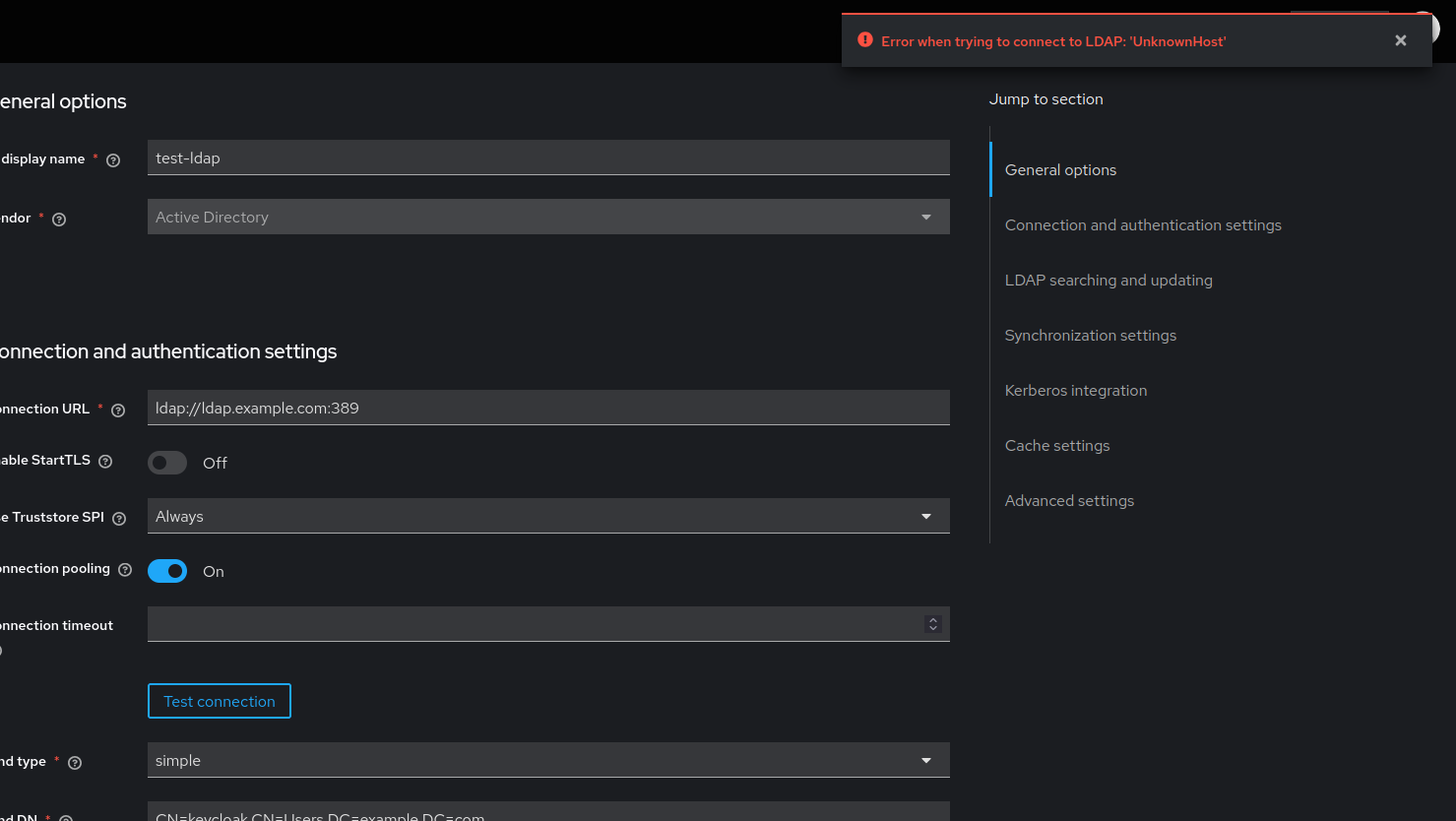1456x821 pixels.
Task: Open help for UI display name field
Action: click(113, 159)
